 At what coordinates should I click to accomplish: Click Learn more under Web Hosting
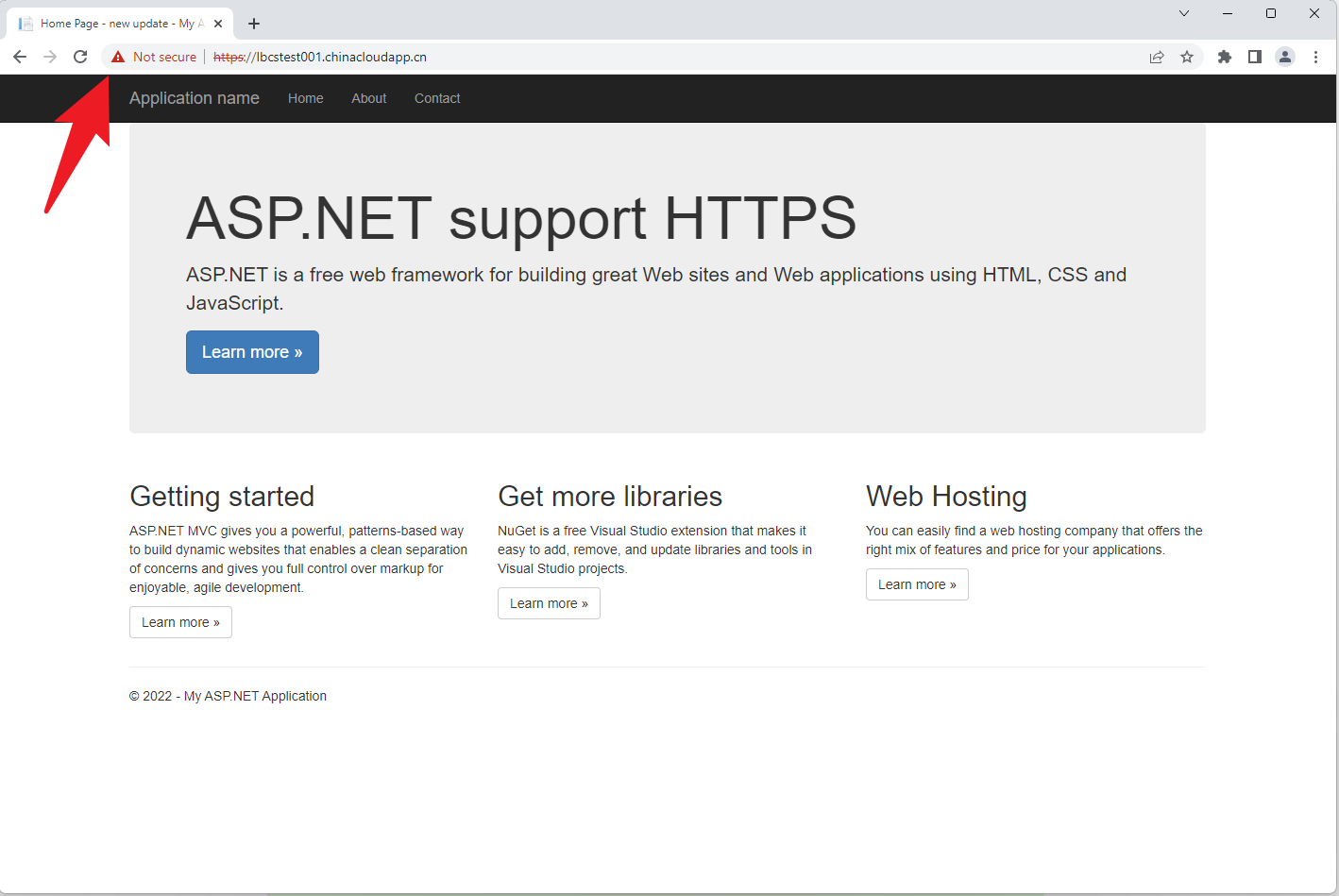point(917,584)
